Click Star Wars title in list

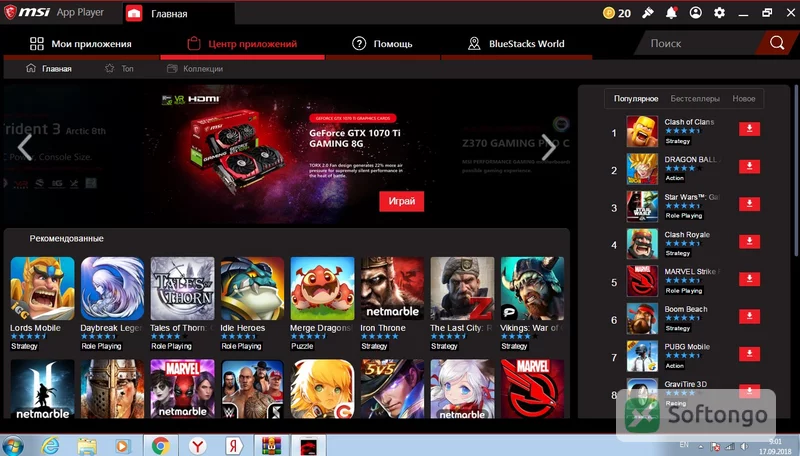691,197
